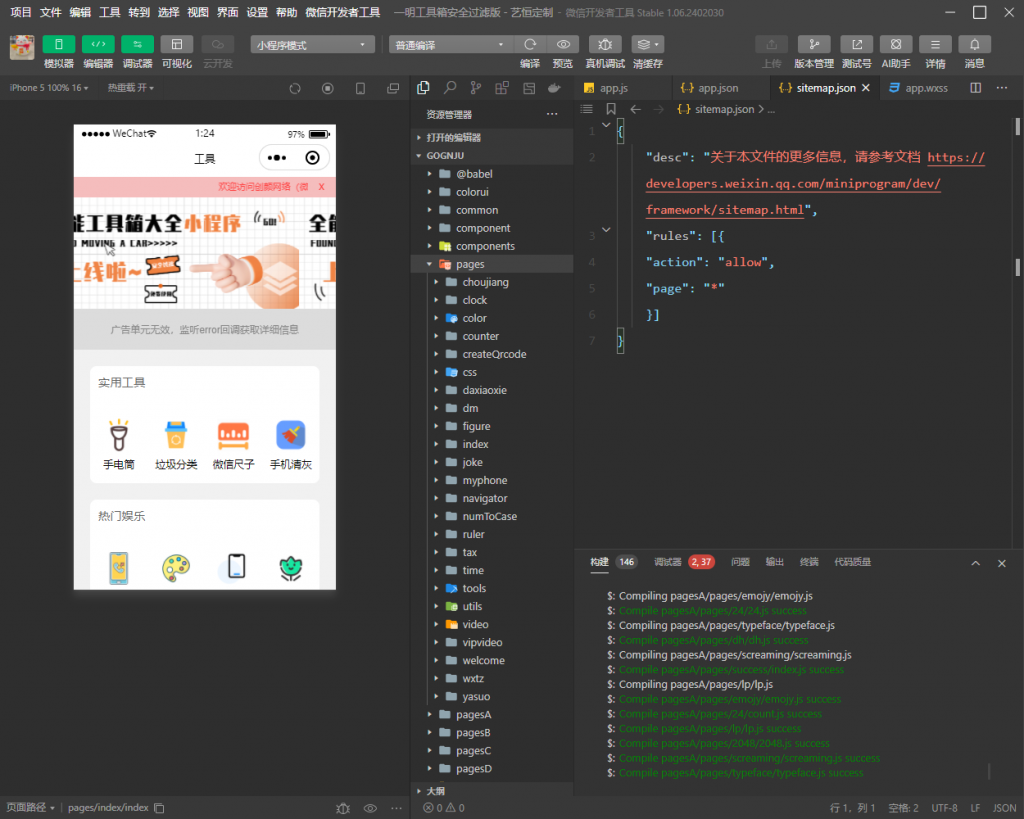The height and width of the screenshot is (819, 1024).
Task: Collapse the bottom panel chevron
Action: [x=976, y=563]
